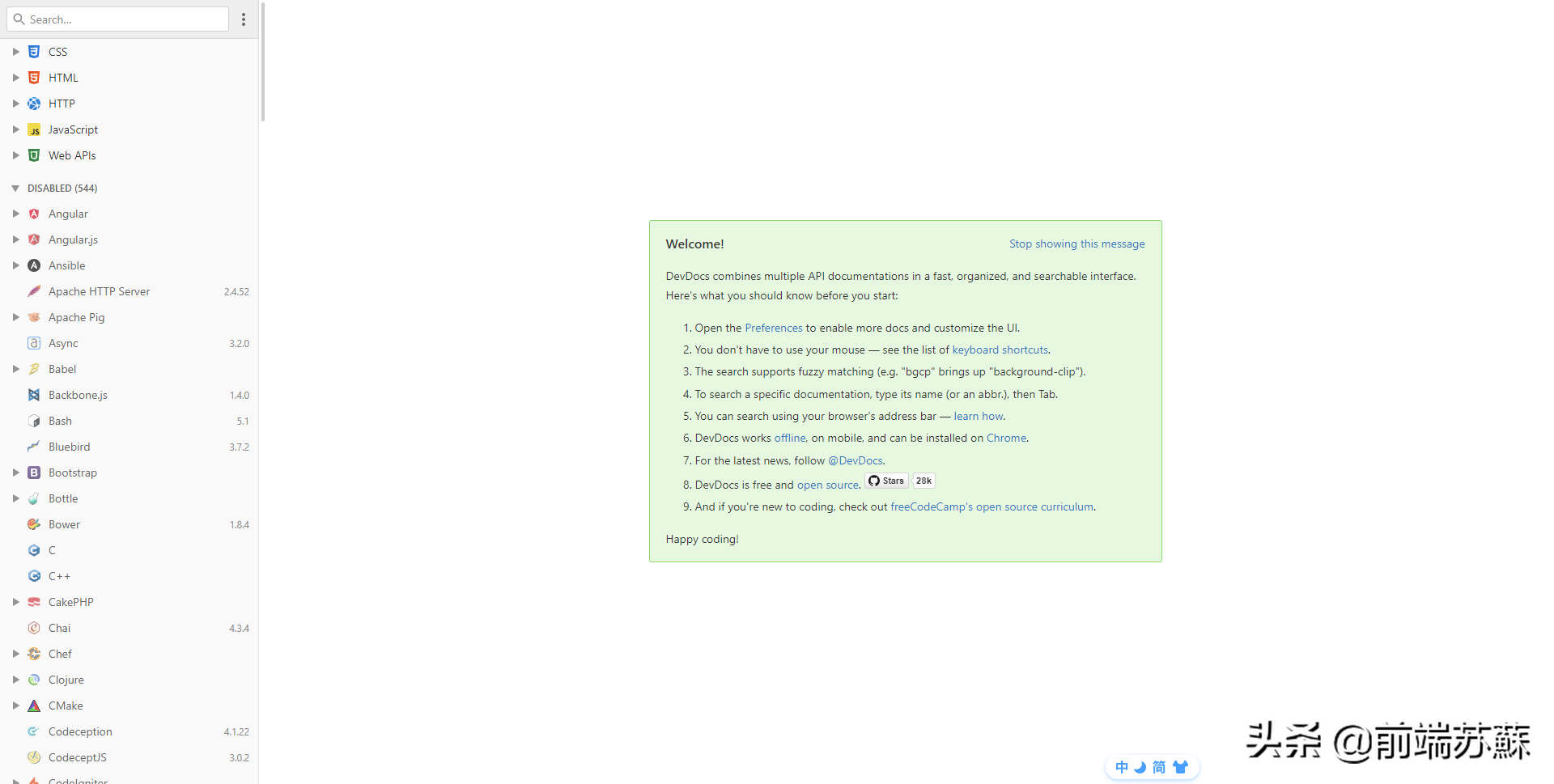
Task: Click the JavaScript JS icon
Action: click(34, 129)
